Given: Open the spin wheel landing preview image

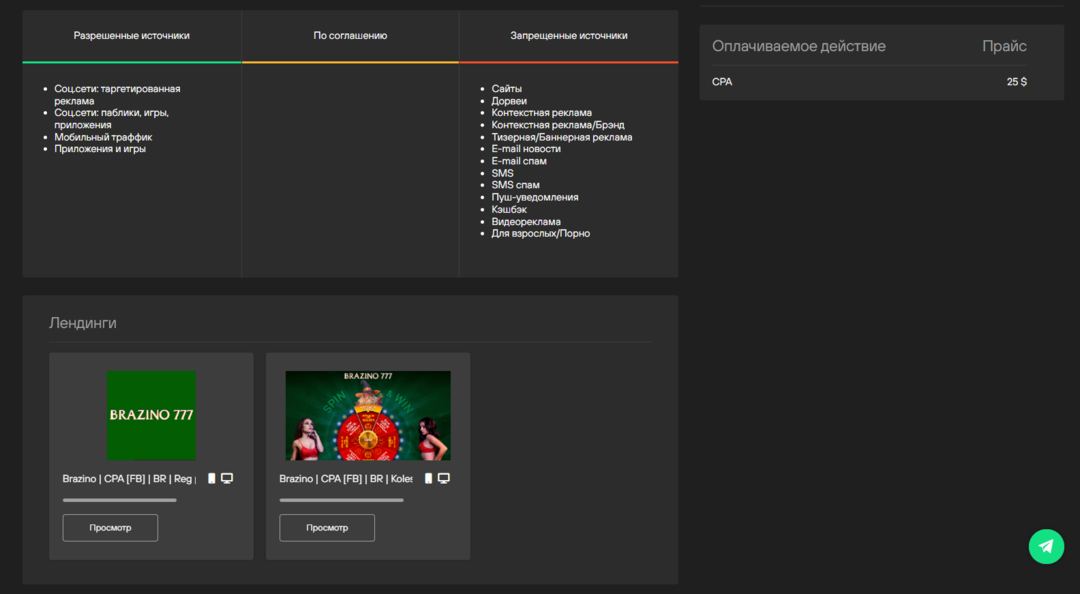Looking at the screenshot, I should (368, 415).
